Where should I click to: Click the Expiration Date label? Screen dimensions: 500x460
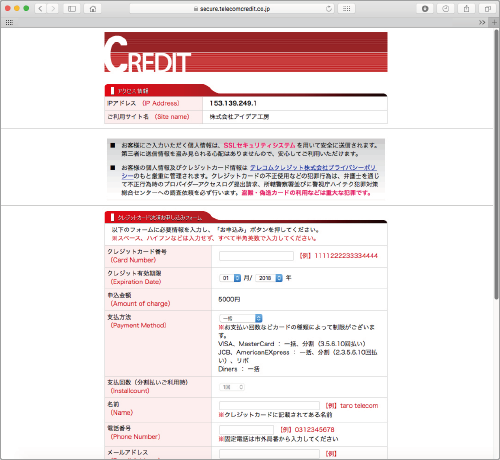tap(136, 282)
